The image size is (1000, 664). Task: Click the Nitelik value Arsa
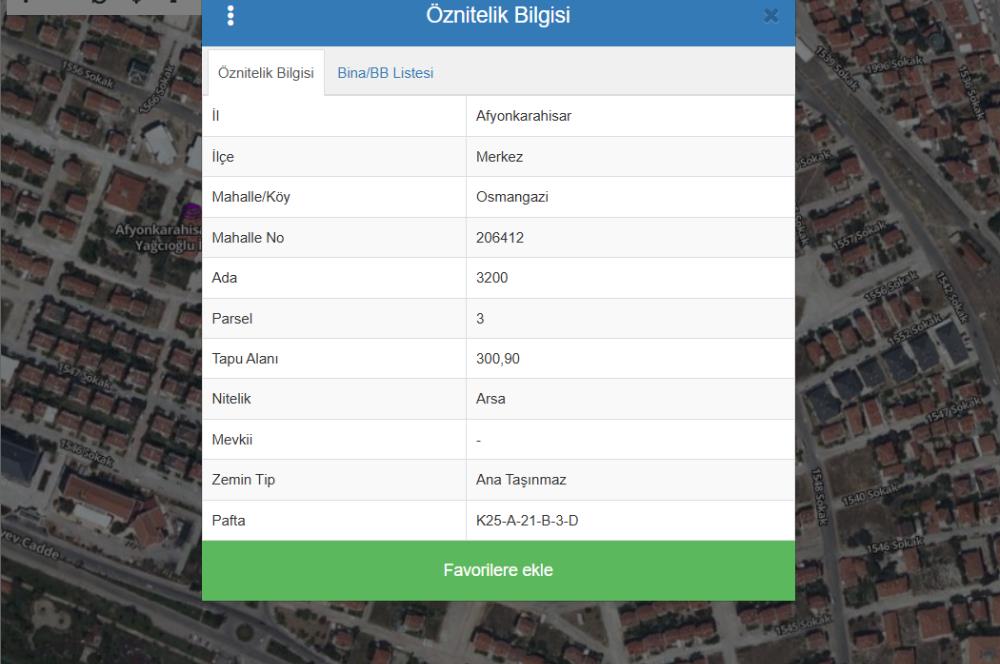(492, 398)
